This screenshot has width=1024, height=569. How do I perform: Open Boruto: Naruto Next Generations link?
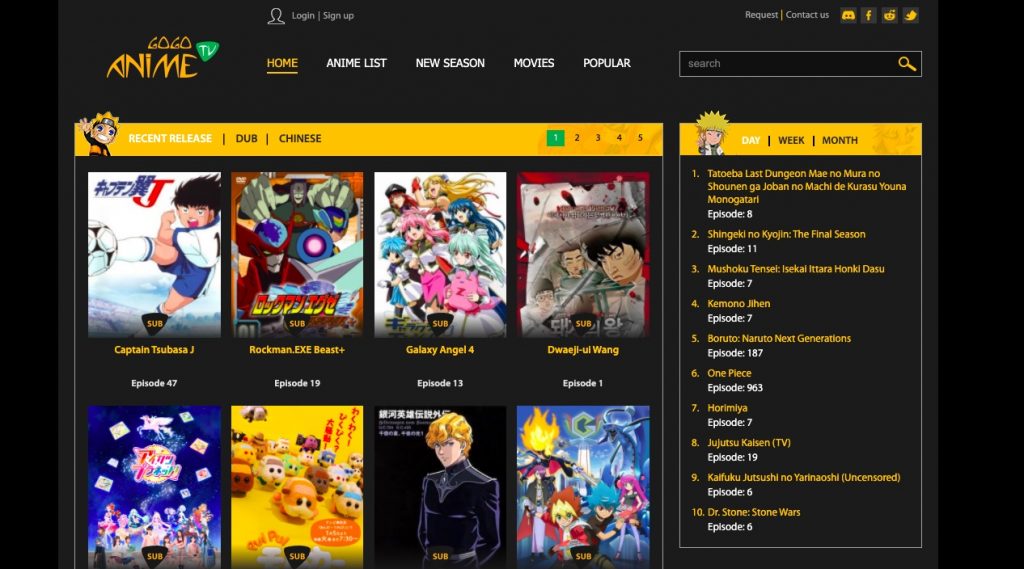779,338
